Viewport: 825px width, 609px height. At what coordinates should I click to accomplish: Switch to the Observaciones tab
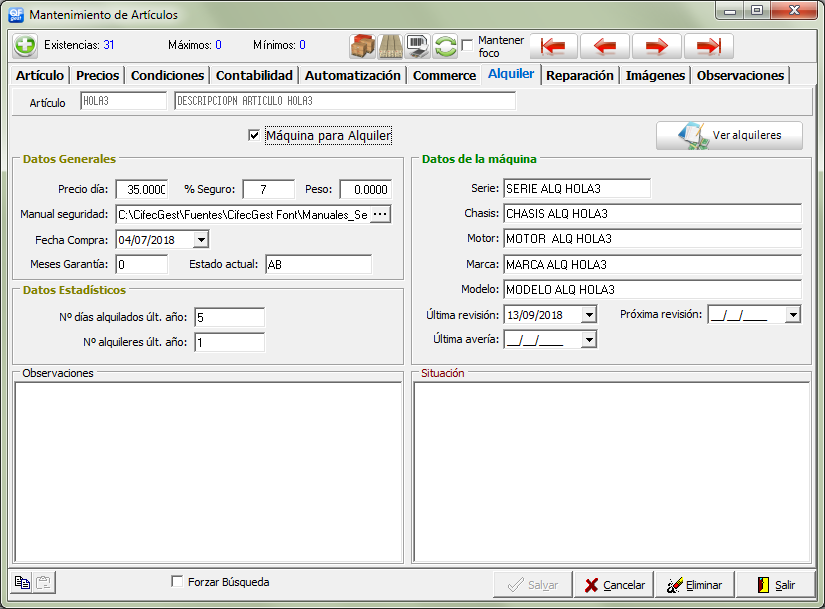pyautogui.click(x=740, y=75)
